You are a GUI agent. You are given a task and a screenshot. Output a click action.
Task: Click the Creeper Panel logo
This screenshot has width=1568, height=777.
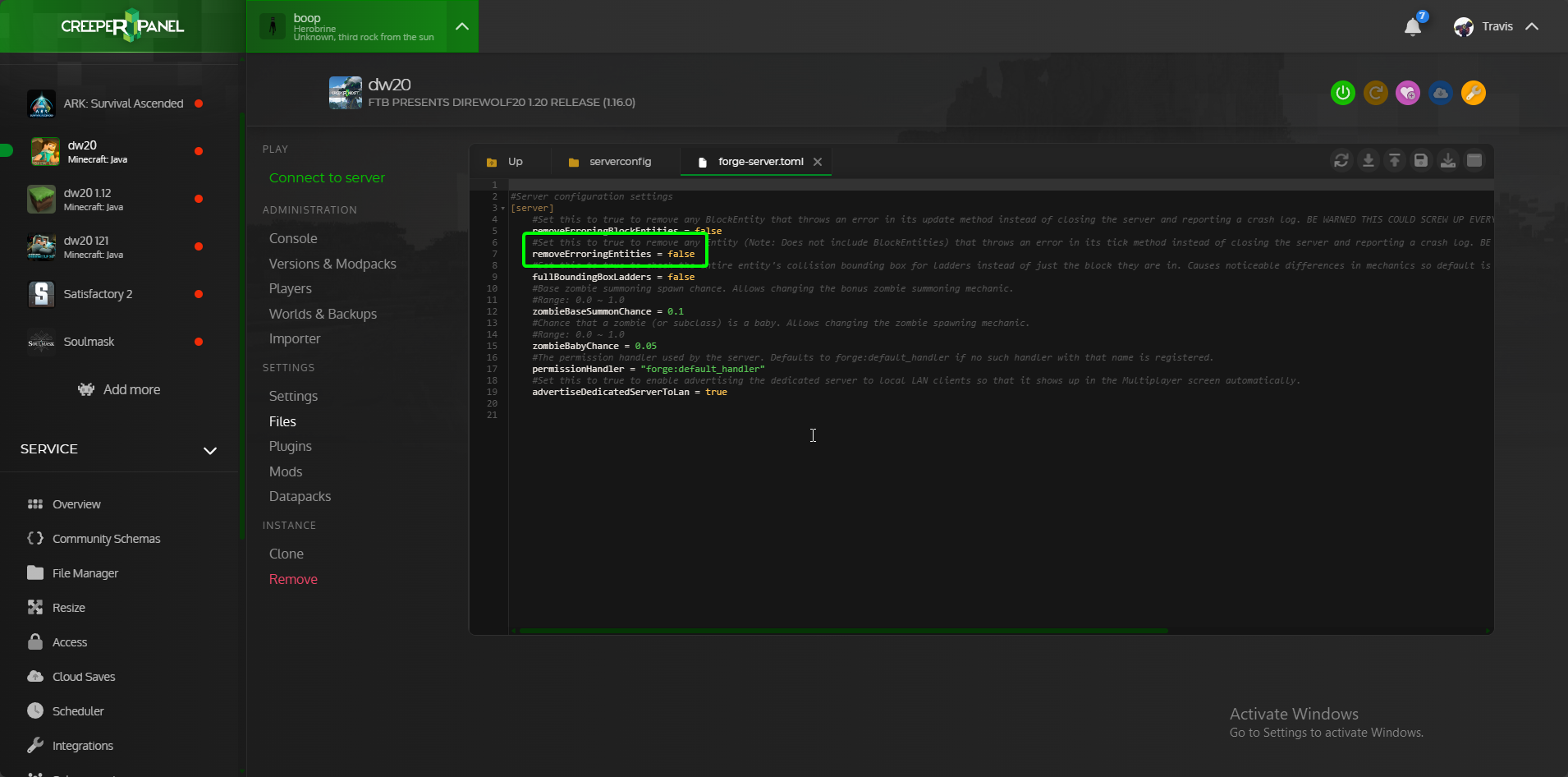(x=122, y=25)
